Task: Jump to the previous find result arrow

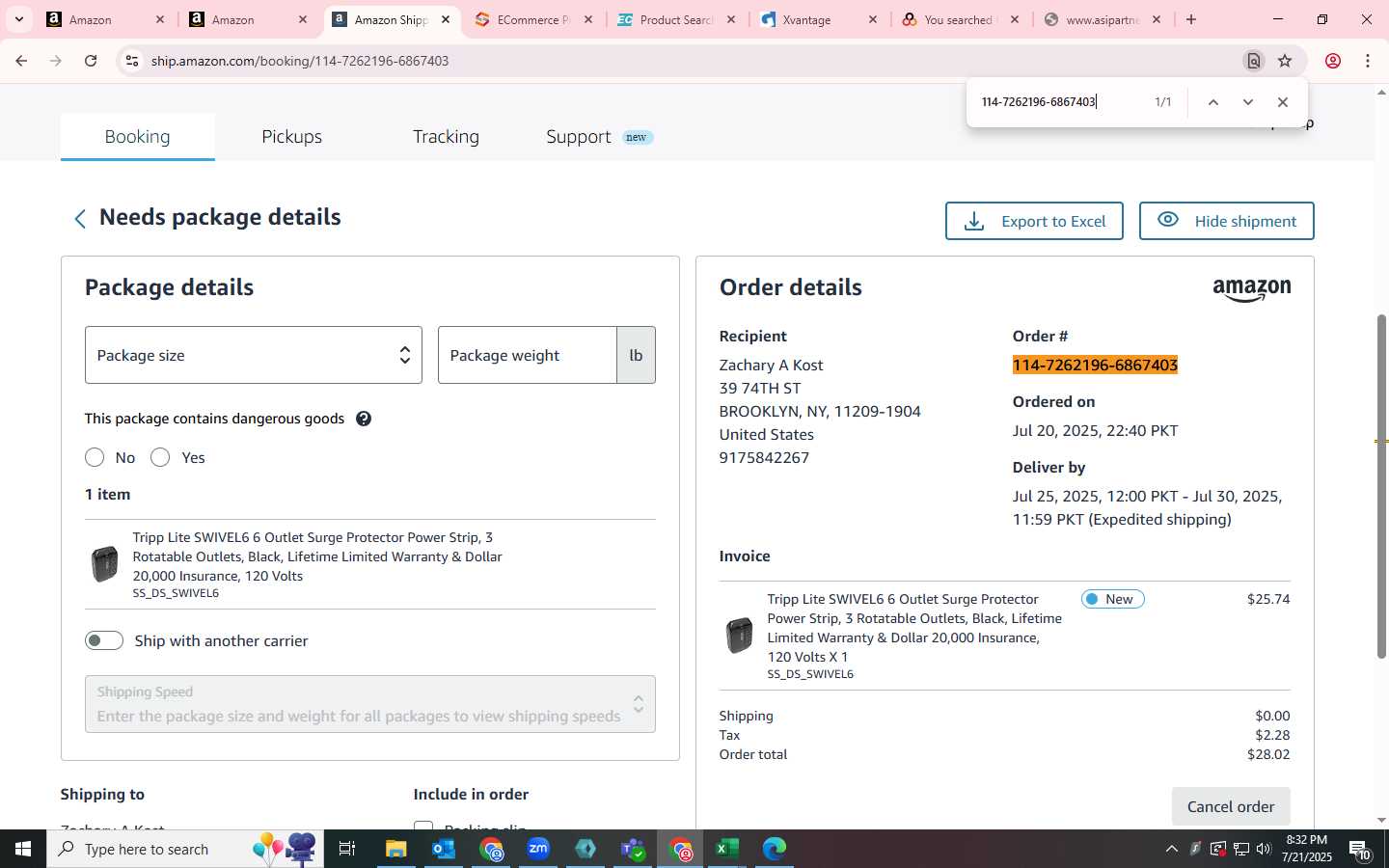Action: 1213,102
